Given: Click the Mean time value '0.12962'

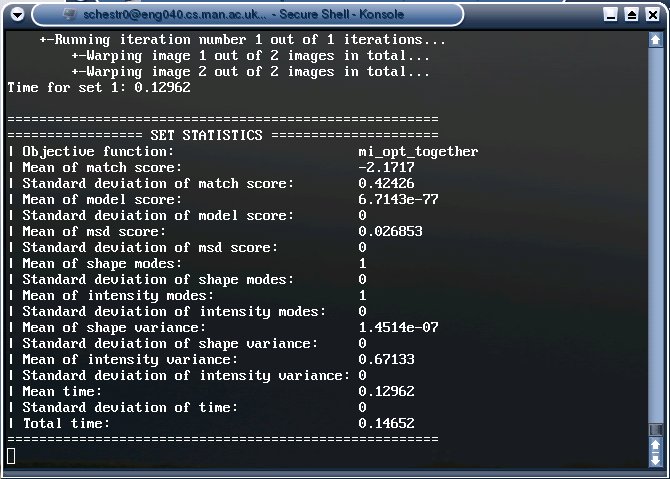Looking at the screenshot, I should click(x=387, y=392).
